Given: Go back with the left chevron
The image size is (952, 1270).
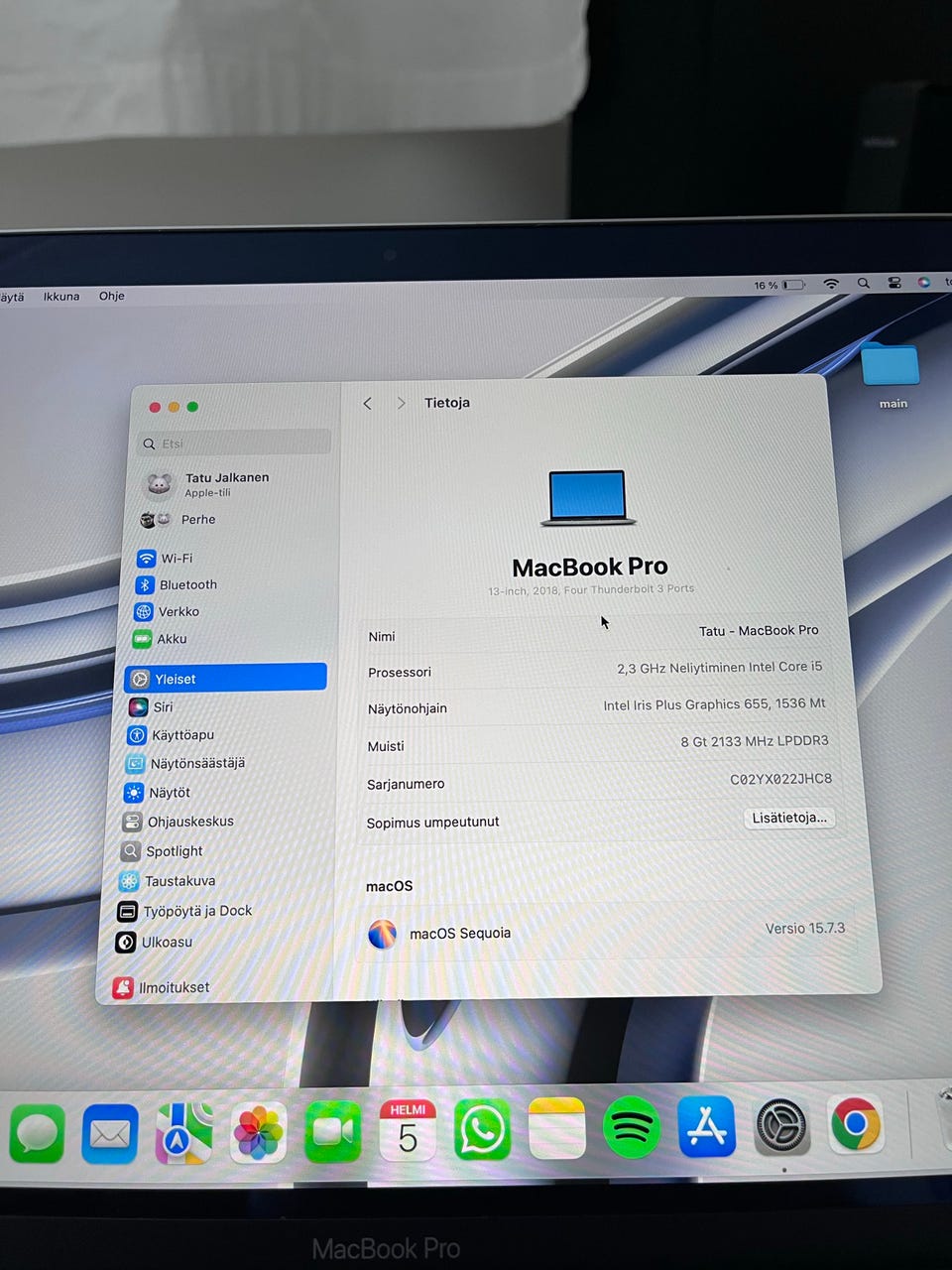Looking at the screenshot, I should (368, 404).
